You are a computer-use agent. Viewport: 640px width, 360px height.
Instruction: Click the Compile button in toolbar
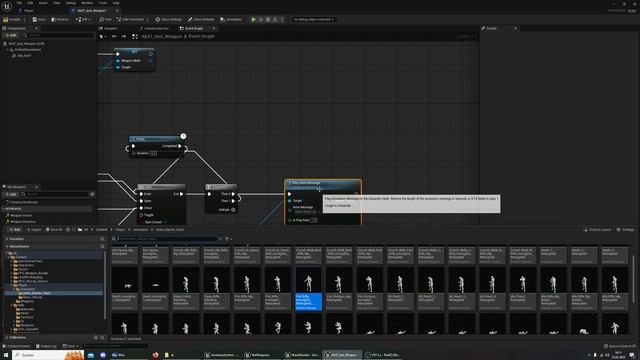(12, 19)
